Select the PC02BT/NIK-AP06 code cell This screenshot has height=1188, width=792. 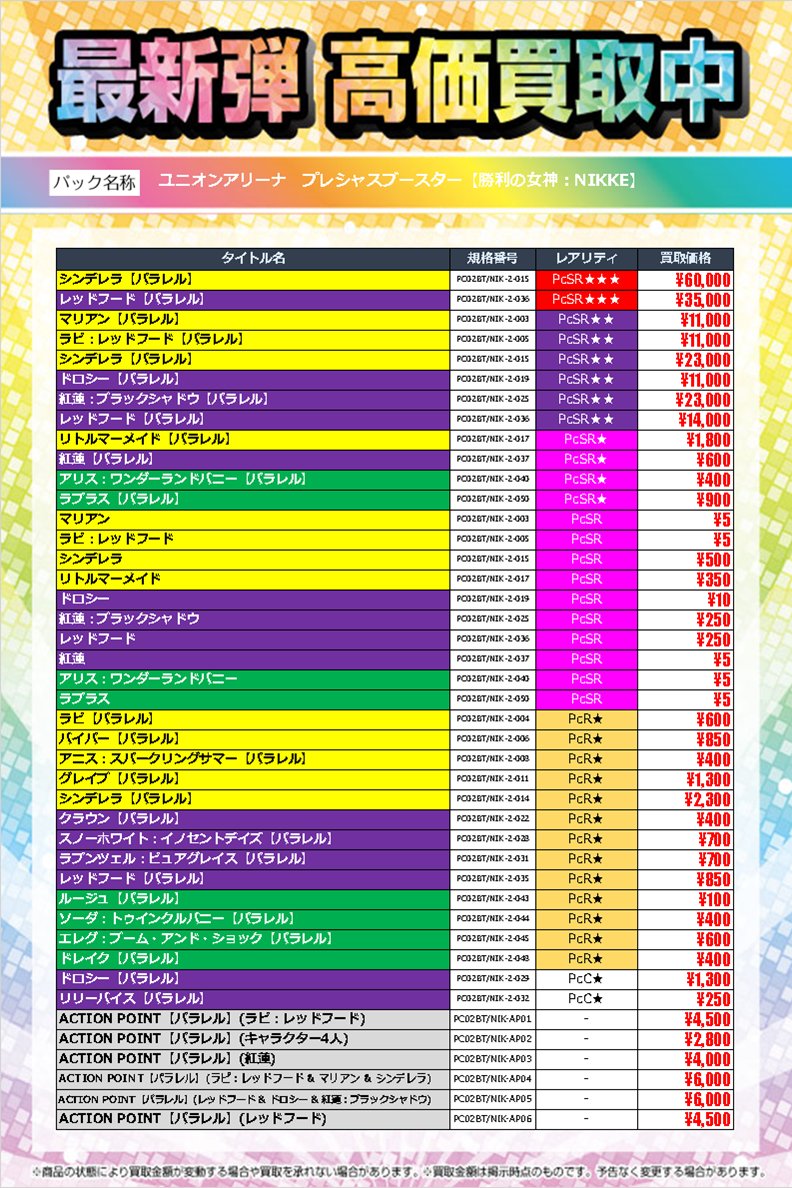point(493,1119)
